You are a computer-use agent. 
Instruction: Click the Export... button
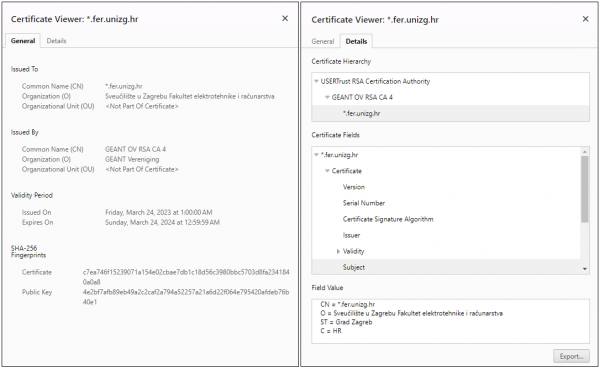pyautogui.click(x=571, y=356)
